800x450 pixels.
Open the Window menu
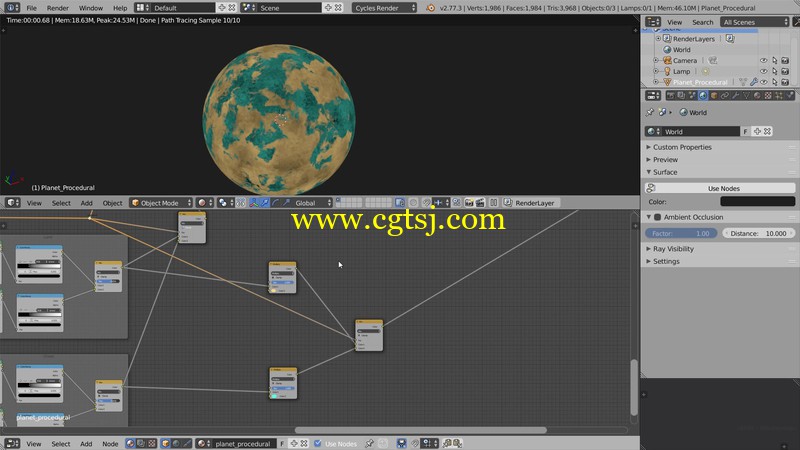91,8
